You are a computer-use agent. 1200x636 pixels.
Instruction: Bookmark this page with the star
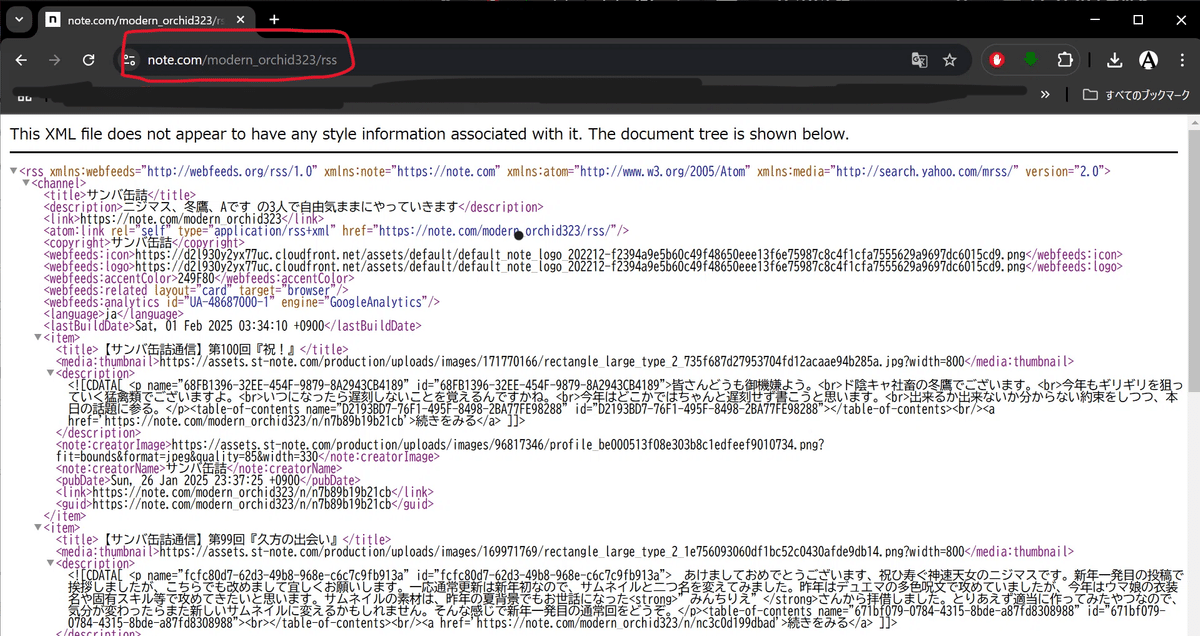950,60
